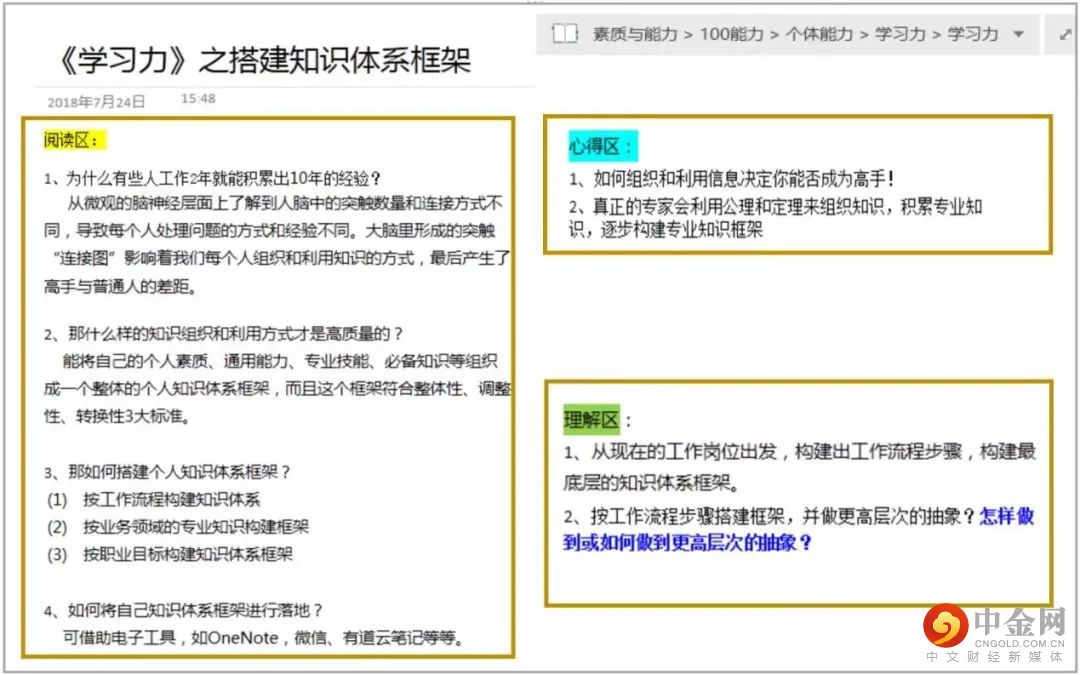Image resolution: width=1080 pixels, height=675 pixels.
Task: Click line 性、转换性3大标准
Action: click(x=116, y=416)
